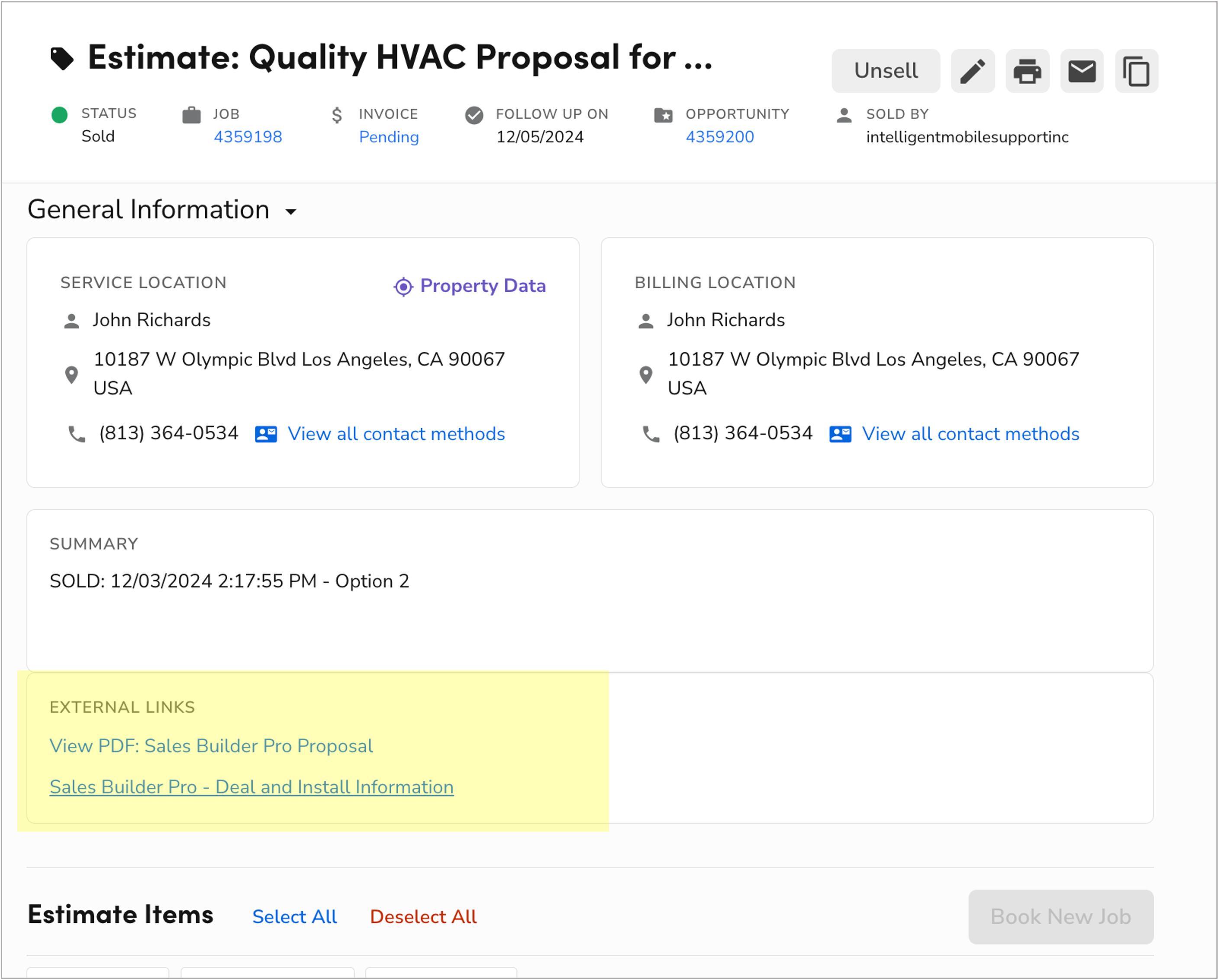The height and width of the screenshot is (980, 1218).
Task: Click the Sold By person icon
Action: pos(844,115)
